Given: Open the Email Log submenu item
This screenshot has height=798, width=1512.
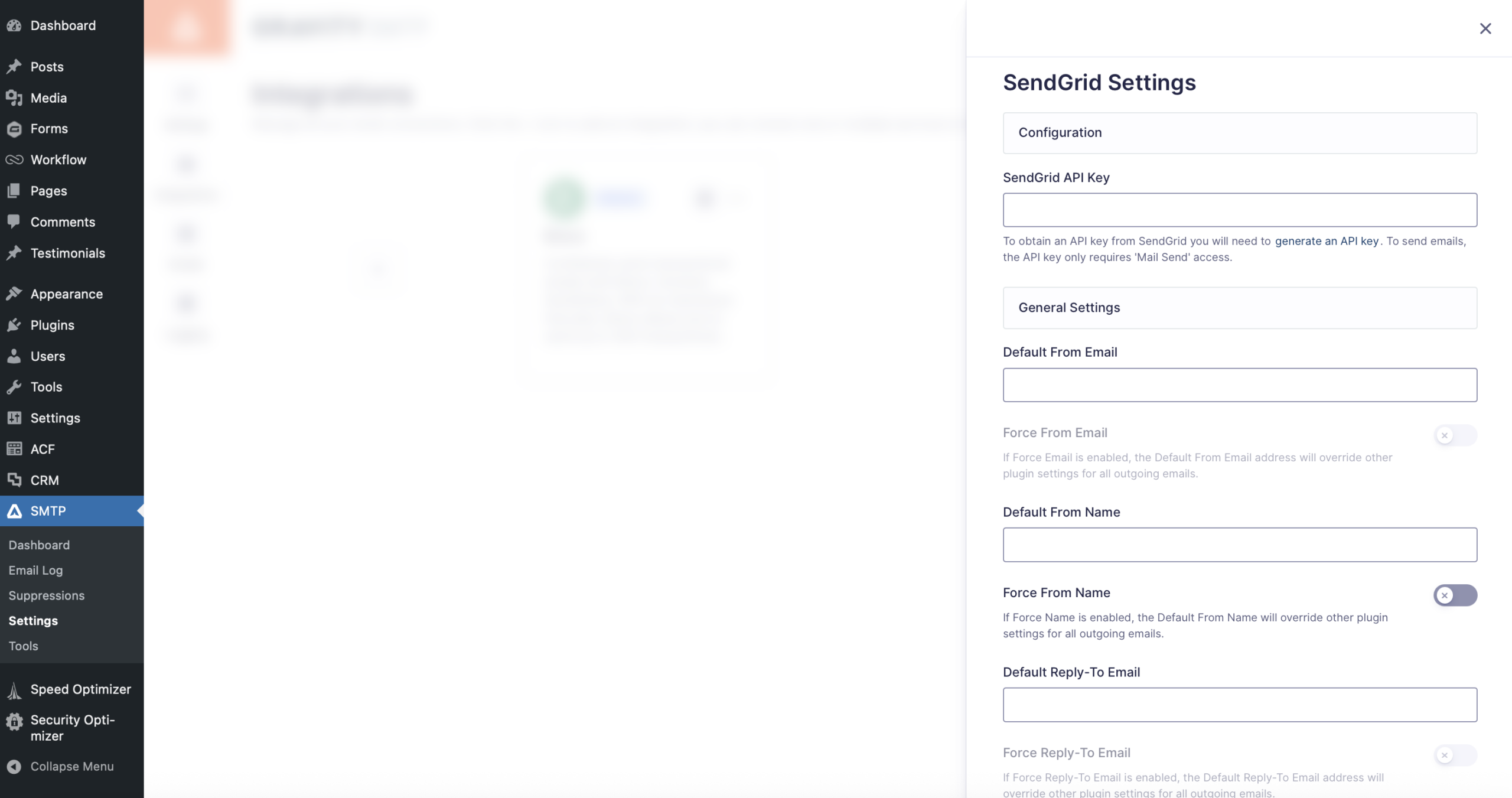Looking at the screenshot, I should click(35, 570).
